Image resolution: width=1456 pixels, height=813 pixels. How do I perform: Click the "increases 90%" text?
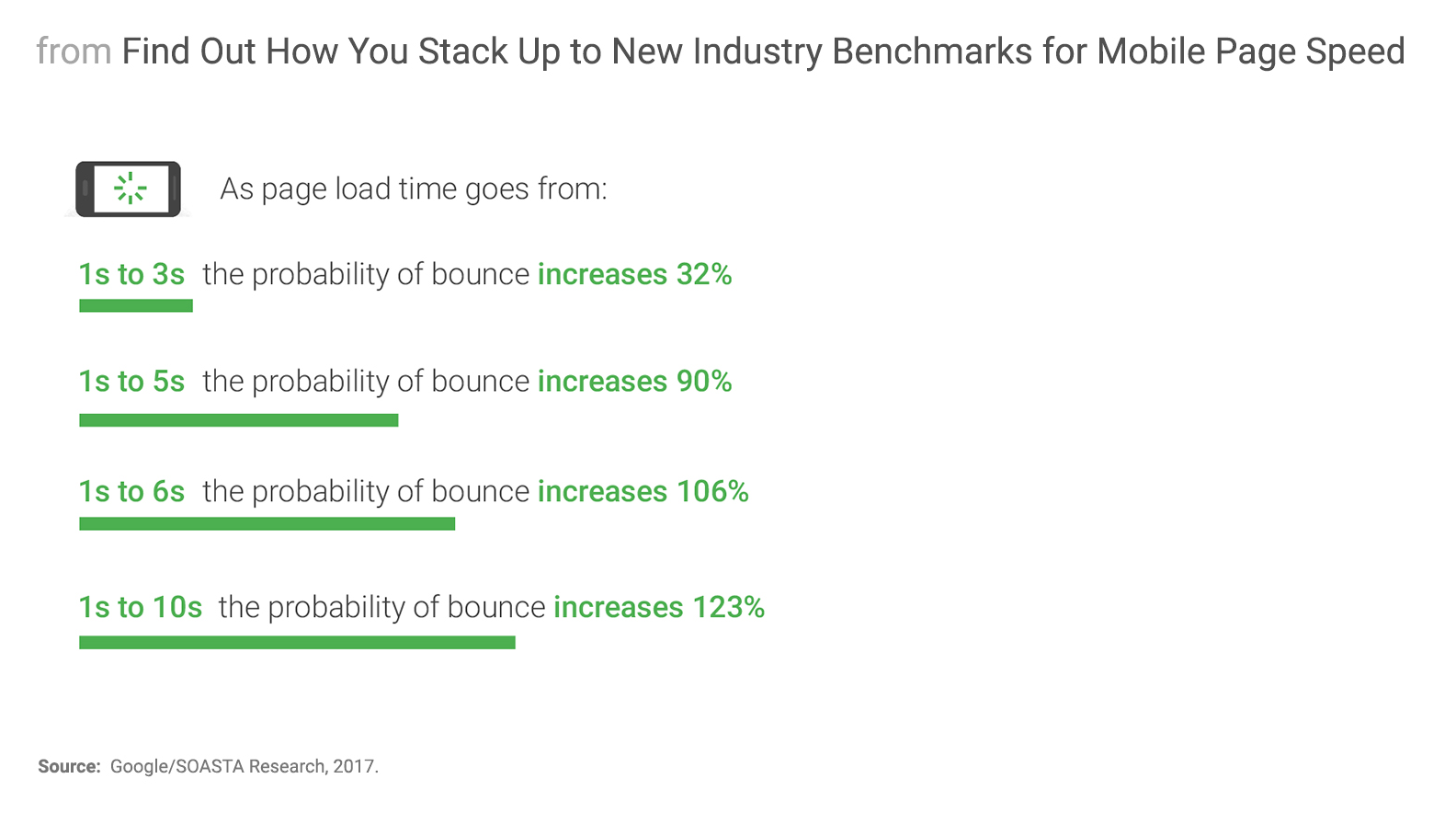pyautogui.click(x=634, y=381)
